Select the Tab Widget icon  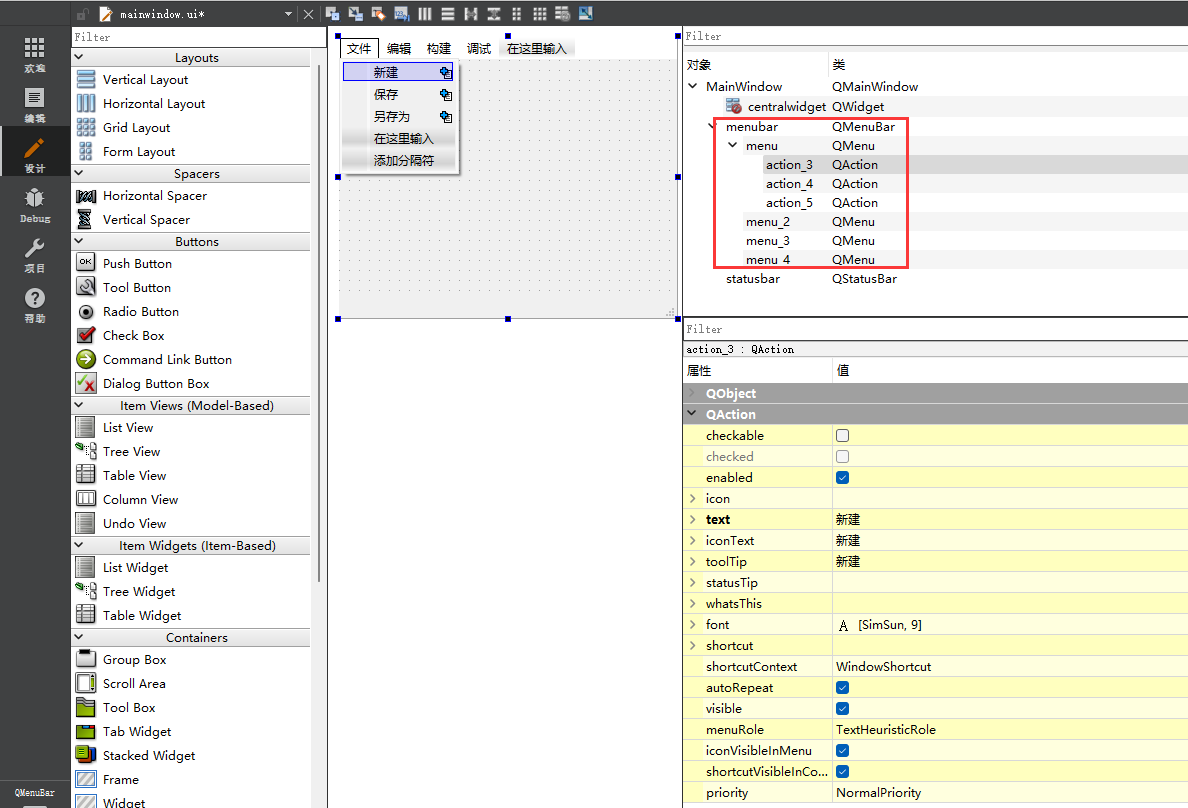86,731
